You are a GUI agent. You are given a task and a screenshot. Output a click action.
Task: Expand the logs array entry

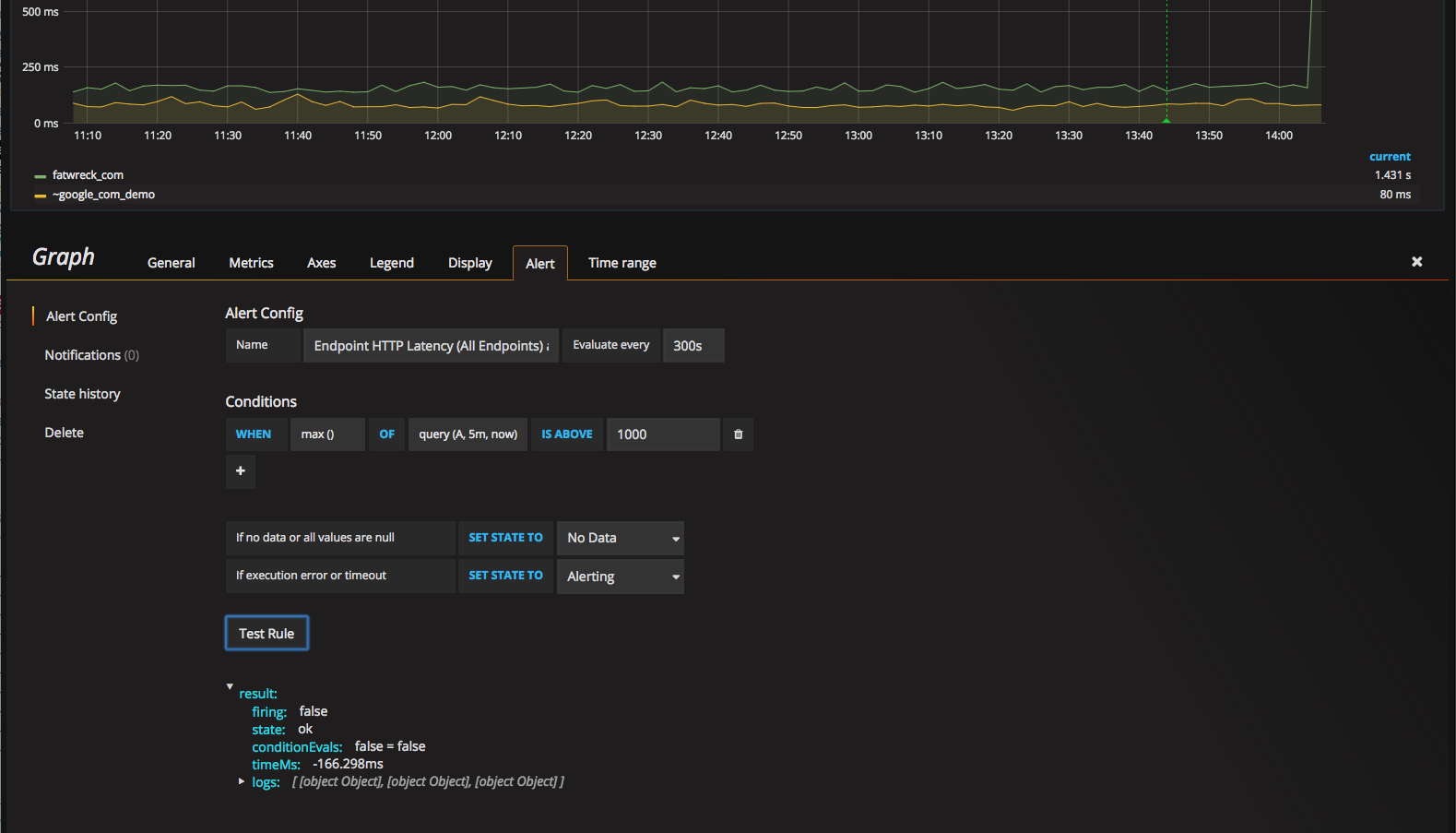click(242, 781)
